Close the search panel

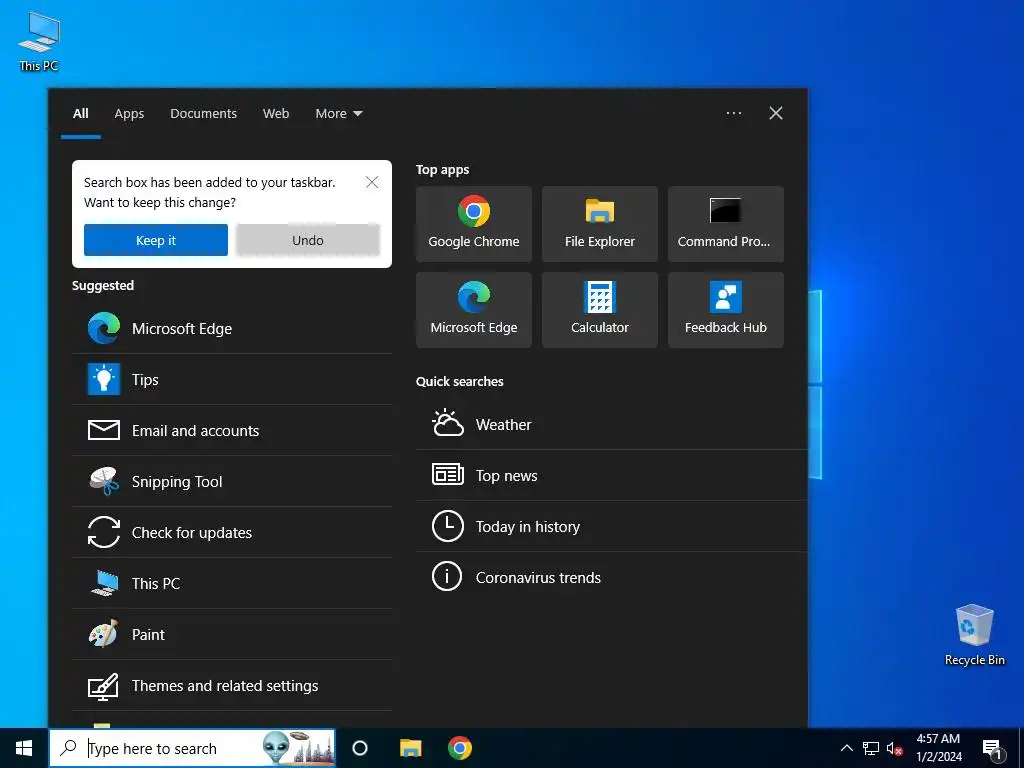[776, 113]
